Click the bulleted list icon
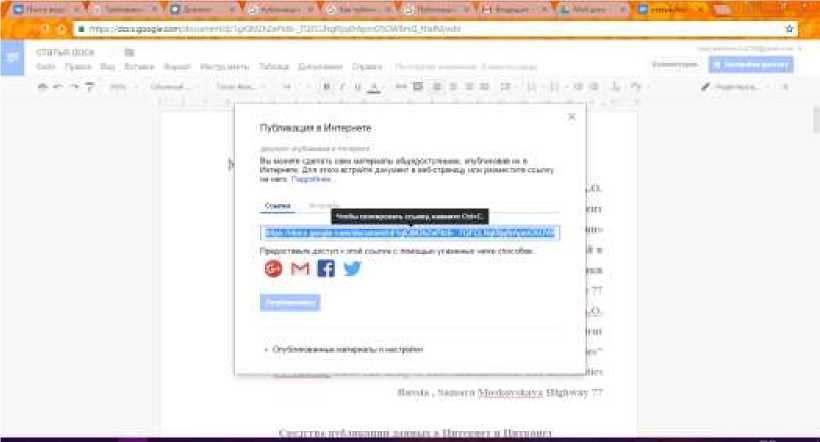 [555, 87]
